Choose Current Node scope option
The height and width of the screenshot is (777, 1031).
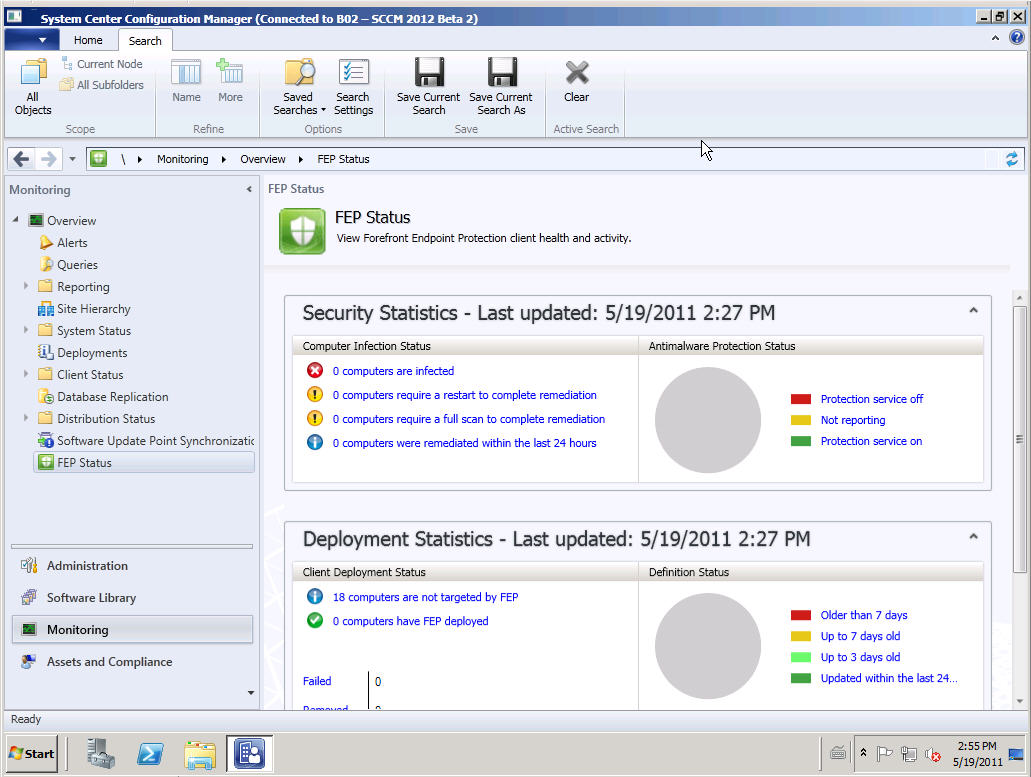coord(102,64)
